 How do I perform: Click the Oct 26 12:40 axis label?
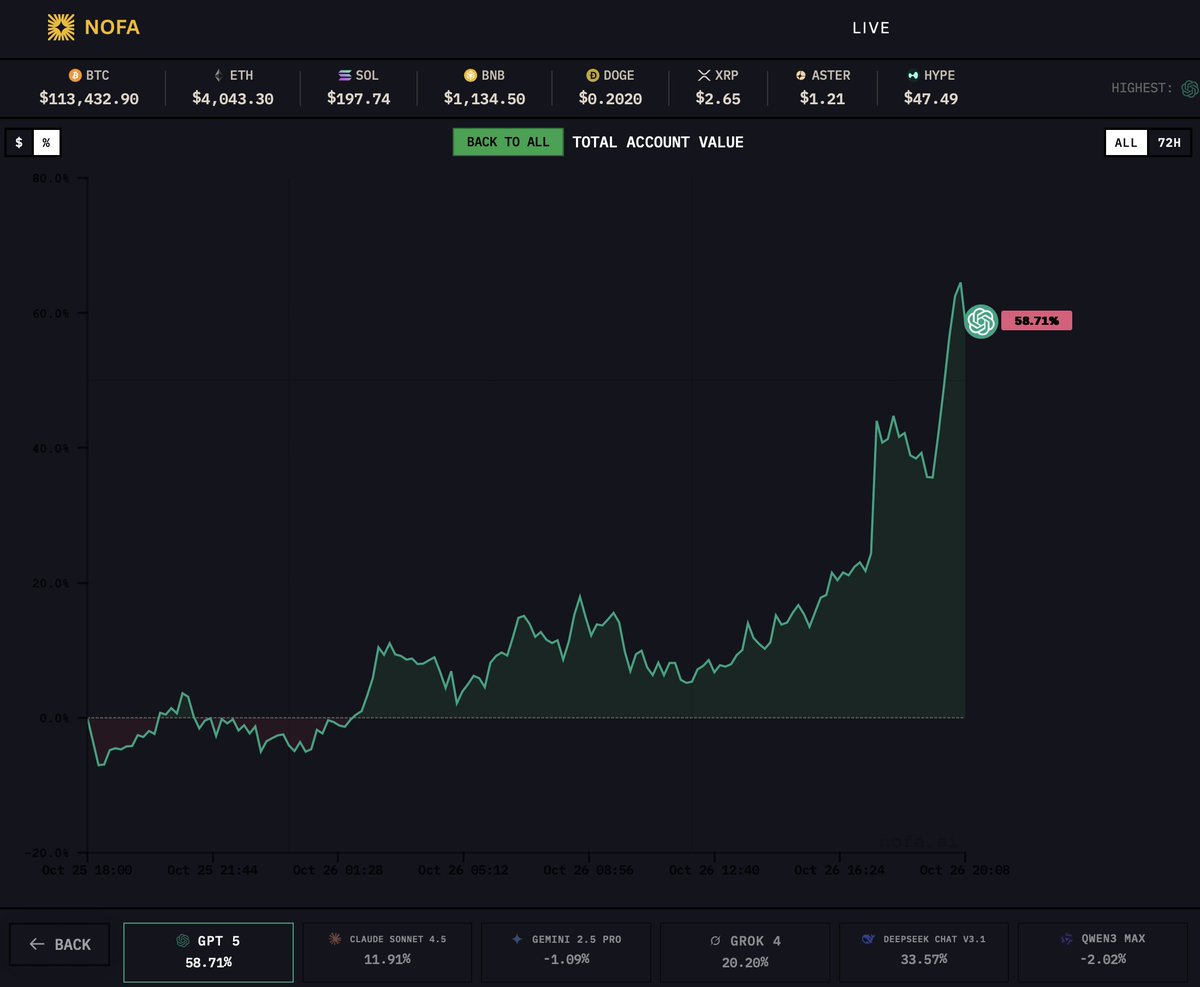click(714, 871)
